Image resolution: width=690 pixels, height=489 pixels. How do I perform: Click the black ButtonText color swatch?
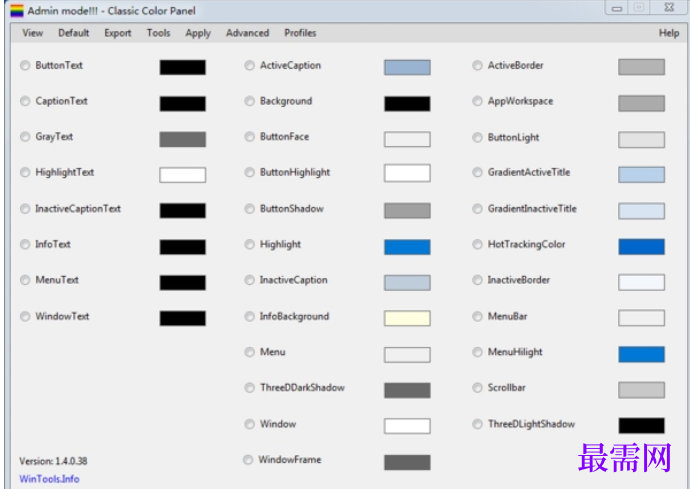[x=183, y=67]
